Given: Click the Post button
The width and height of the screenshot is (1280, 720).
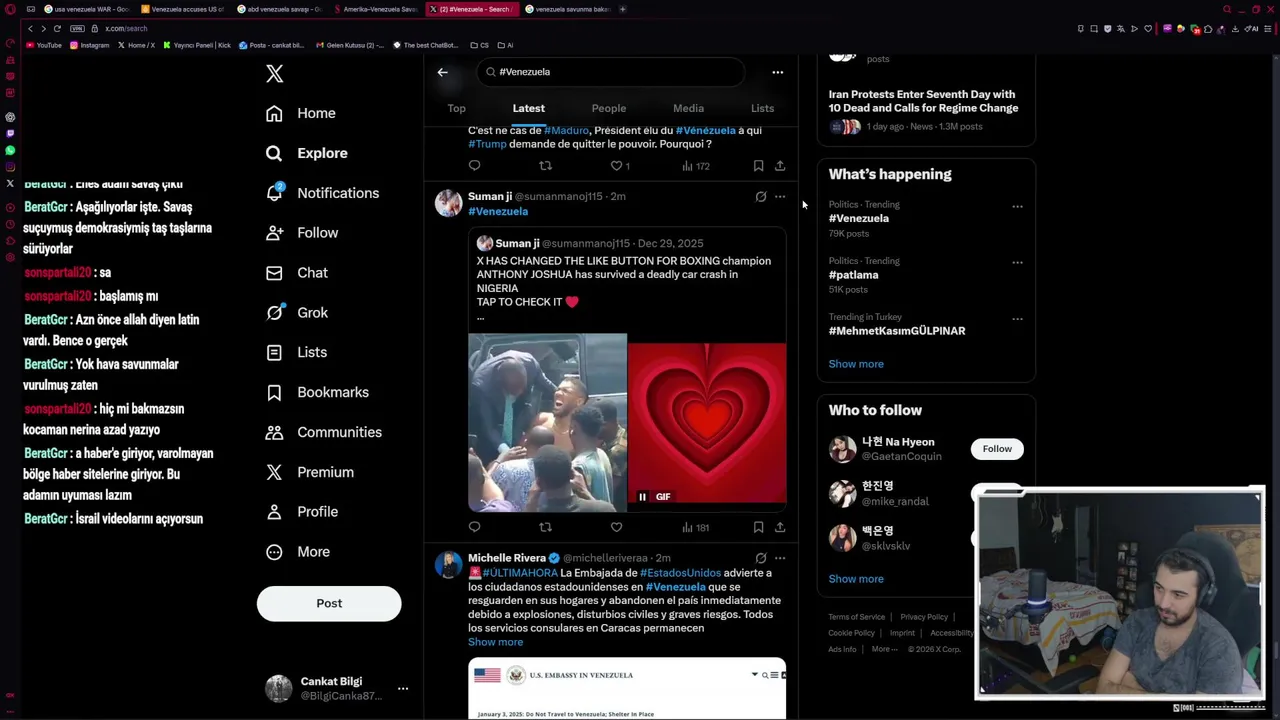Looking at the screenshot, I should (329, 603).
